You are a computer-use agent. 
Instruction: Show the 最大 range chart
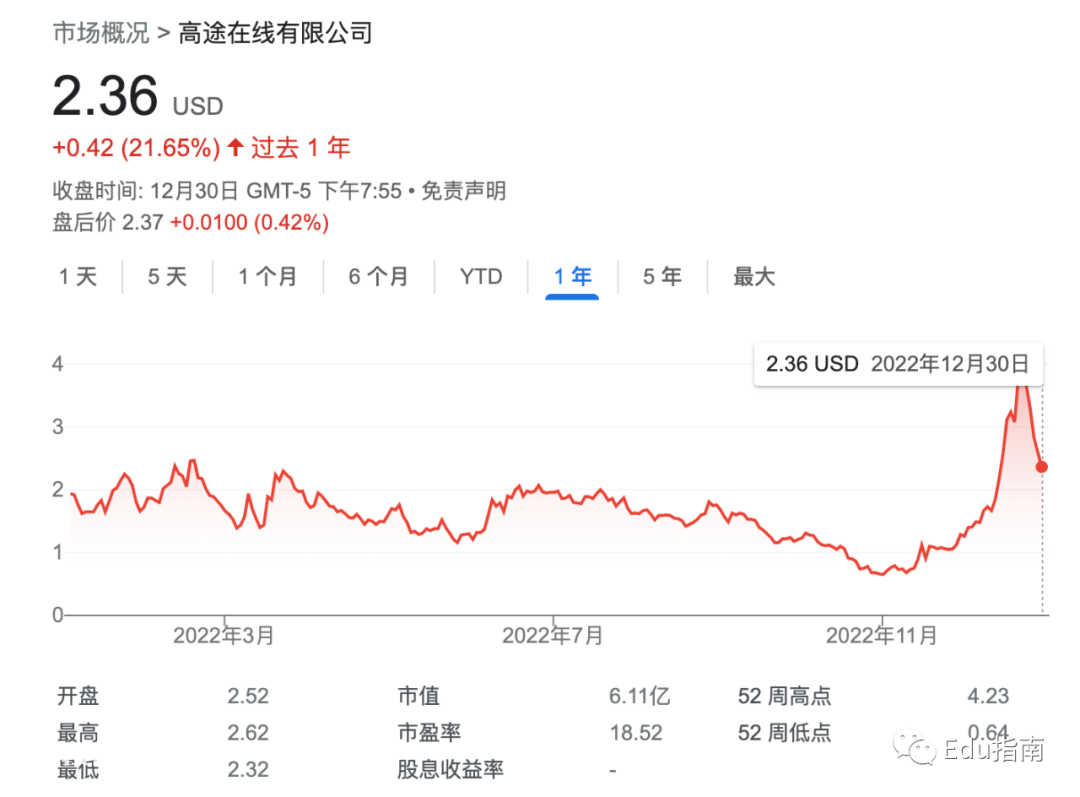(x=754, y=277)
